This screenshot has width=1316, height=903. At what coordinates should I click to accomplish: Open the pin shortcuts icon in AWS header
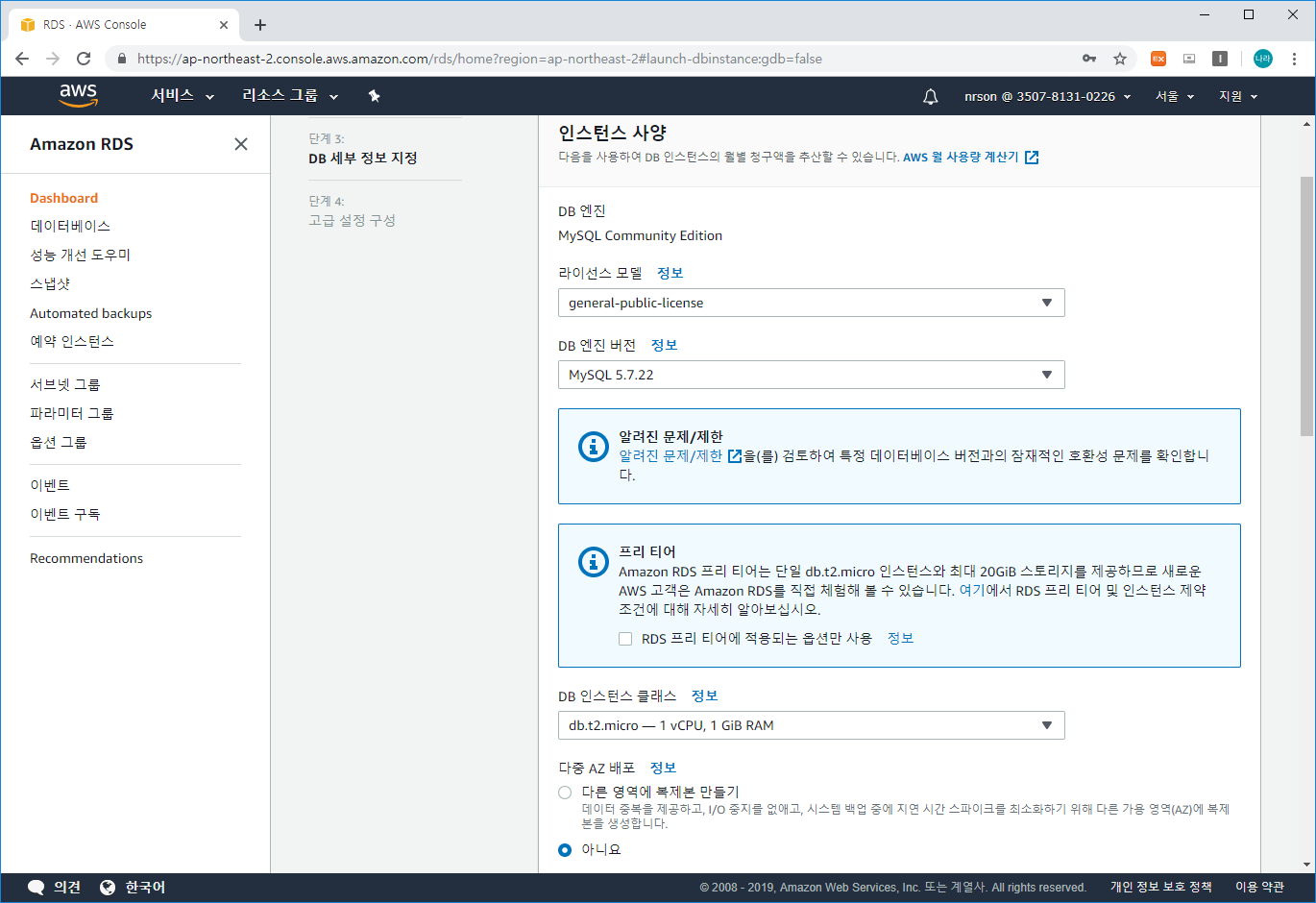coord(375,96)
